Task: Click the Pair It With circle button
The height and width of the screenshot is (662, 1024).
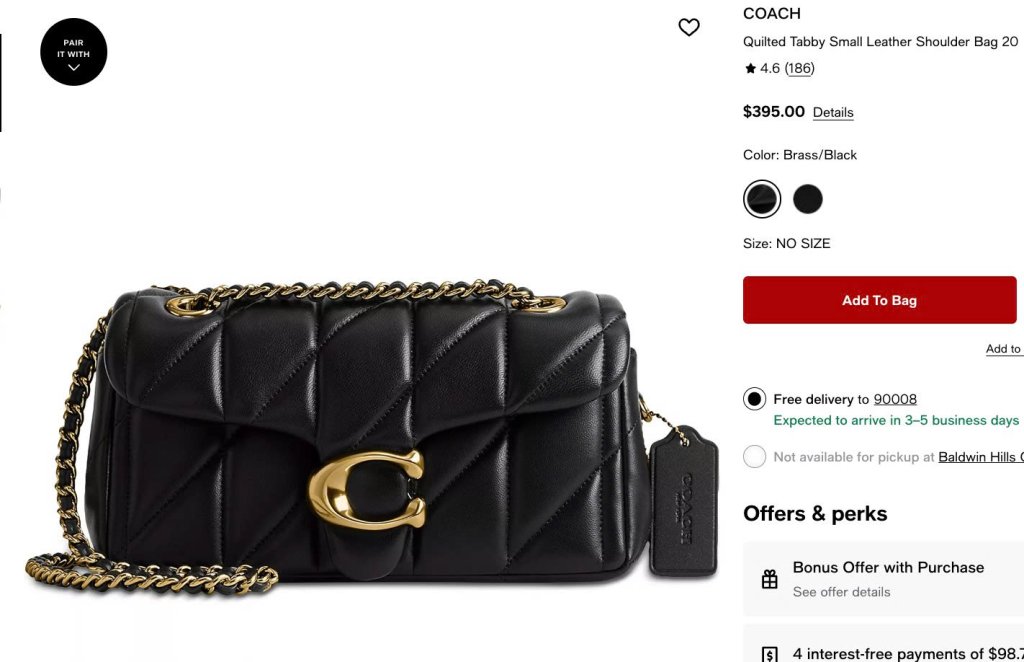Action: pyautogui.click(x=74, y=52)
